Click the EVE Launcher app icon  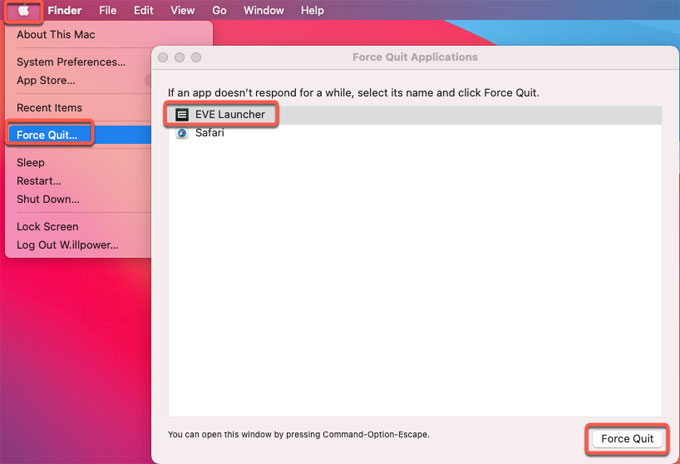click(x=182, y=114)
